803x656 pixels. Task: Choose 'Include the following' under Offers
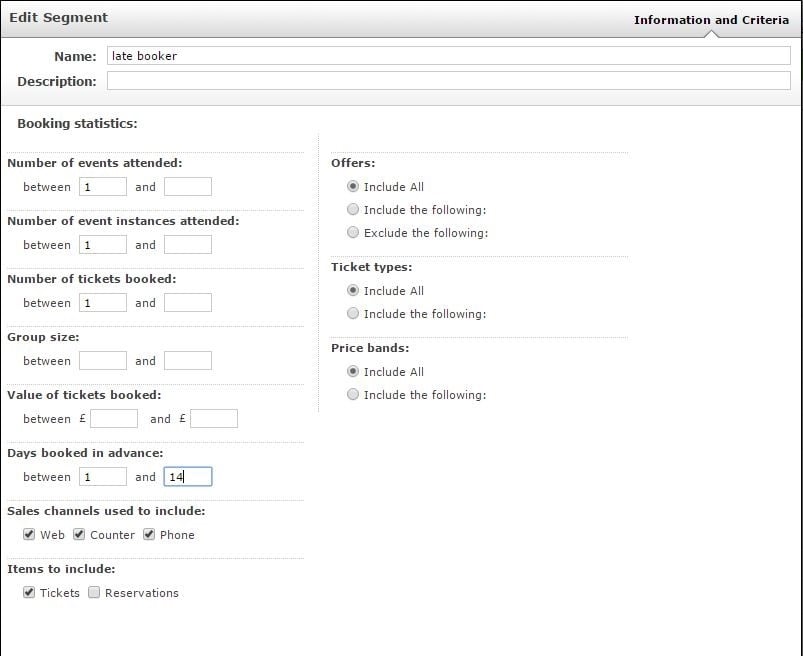click(353, 209)
